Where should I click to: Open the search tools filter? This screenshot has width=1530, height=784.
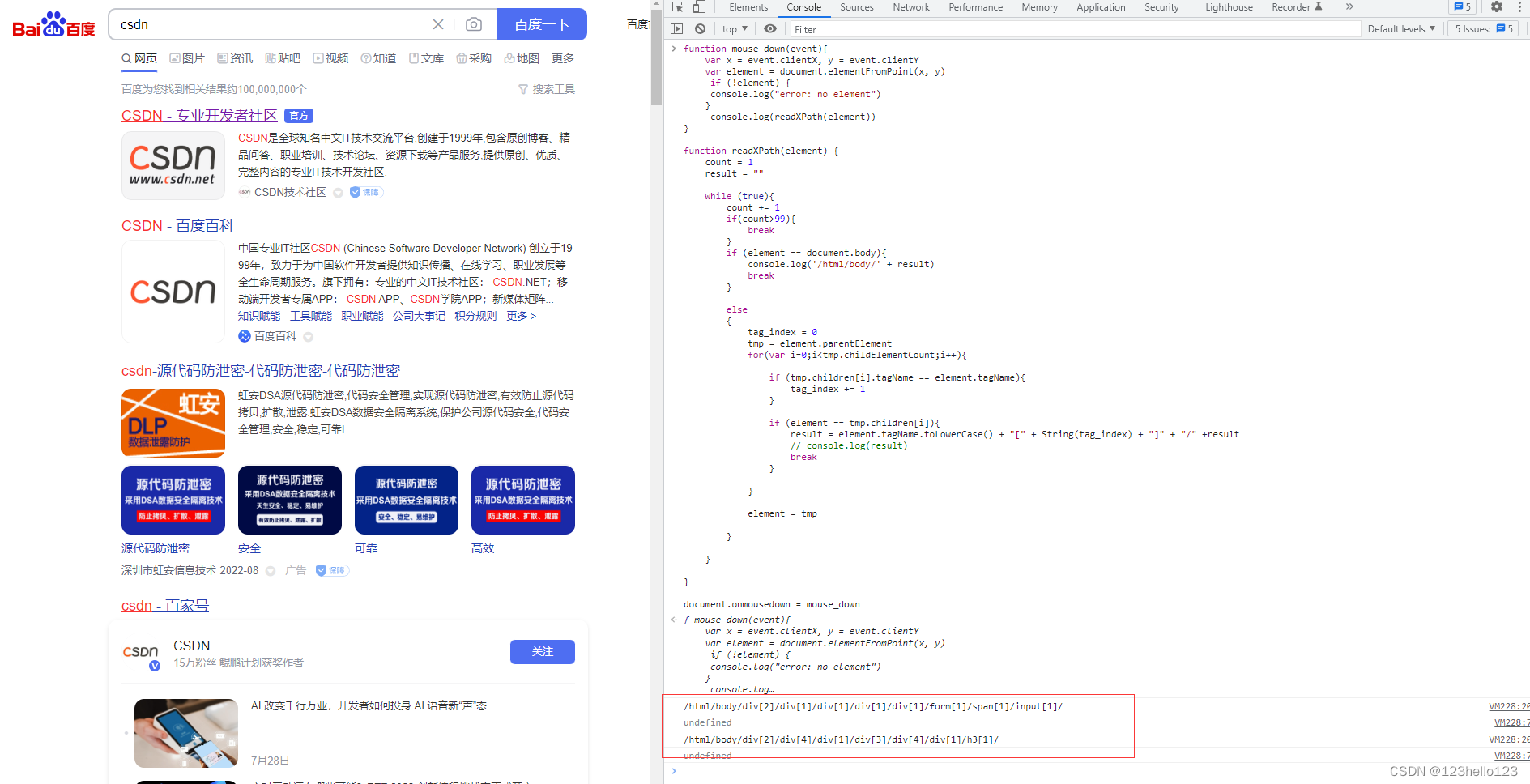point(547,89)
